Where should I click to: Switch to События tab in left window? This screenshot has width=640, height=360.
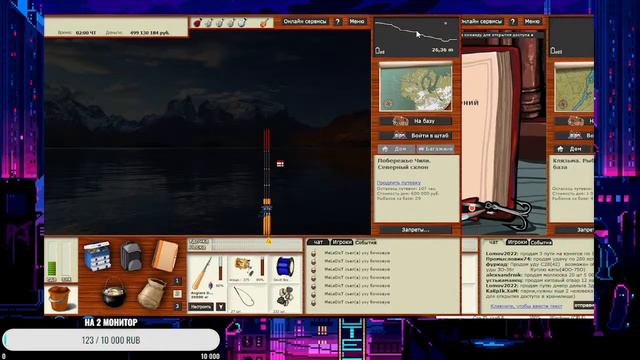coord(366,242)
